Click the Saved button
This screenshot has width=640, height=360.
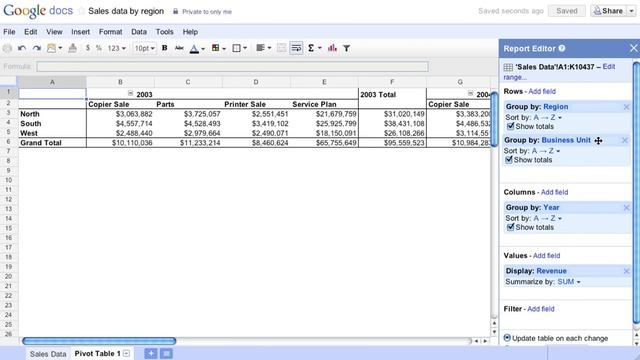567,11
